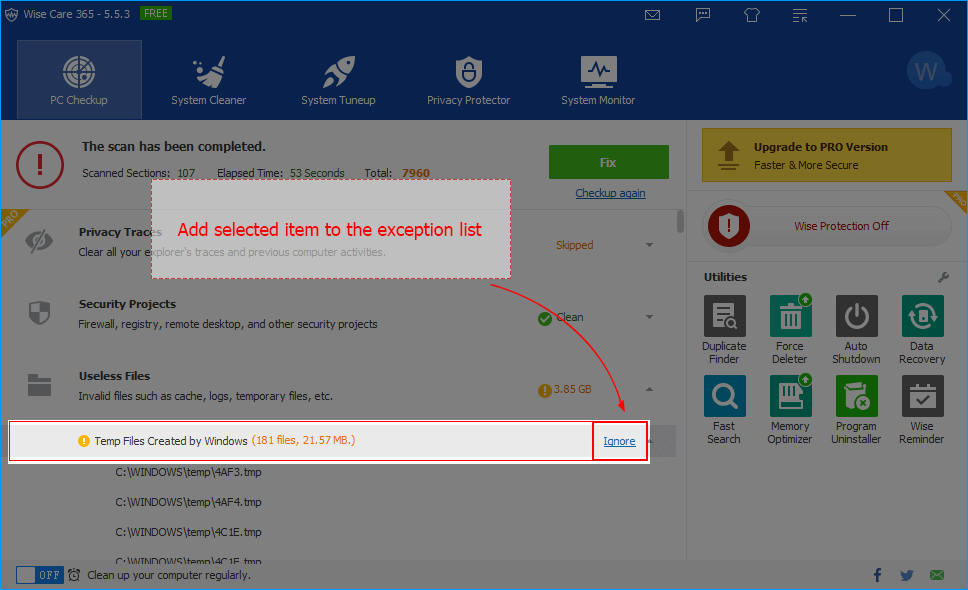
Task: Open the Program Uninstaller utility
Action: click(x=856, y=408)
